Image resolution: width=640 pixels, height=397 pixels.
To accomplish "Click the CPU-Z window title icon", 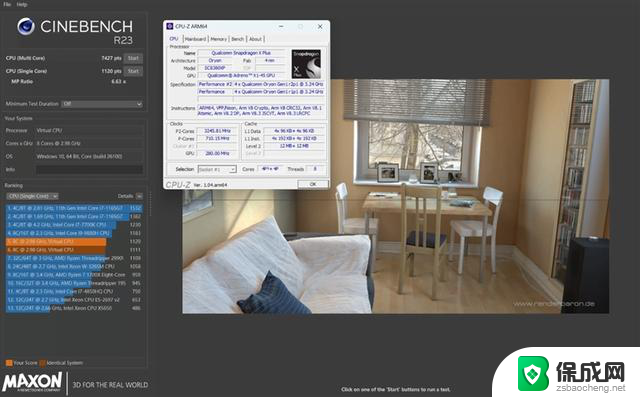I will (x=170, y=26).
